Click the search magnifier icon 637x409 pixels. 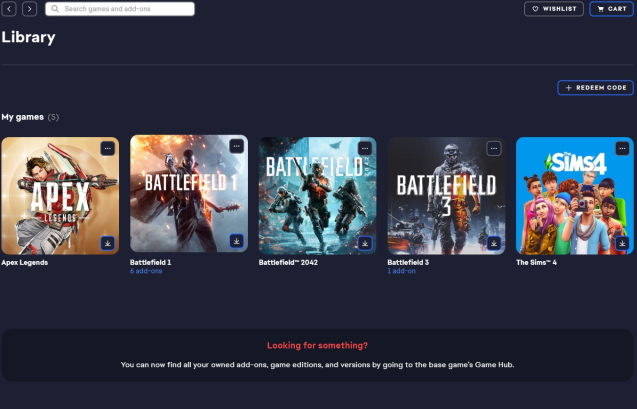55,9
